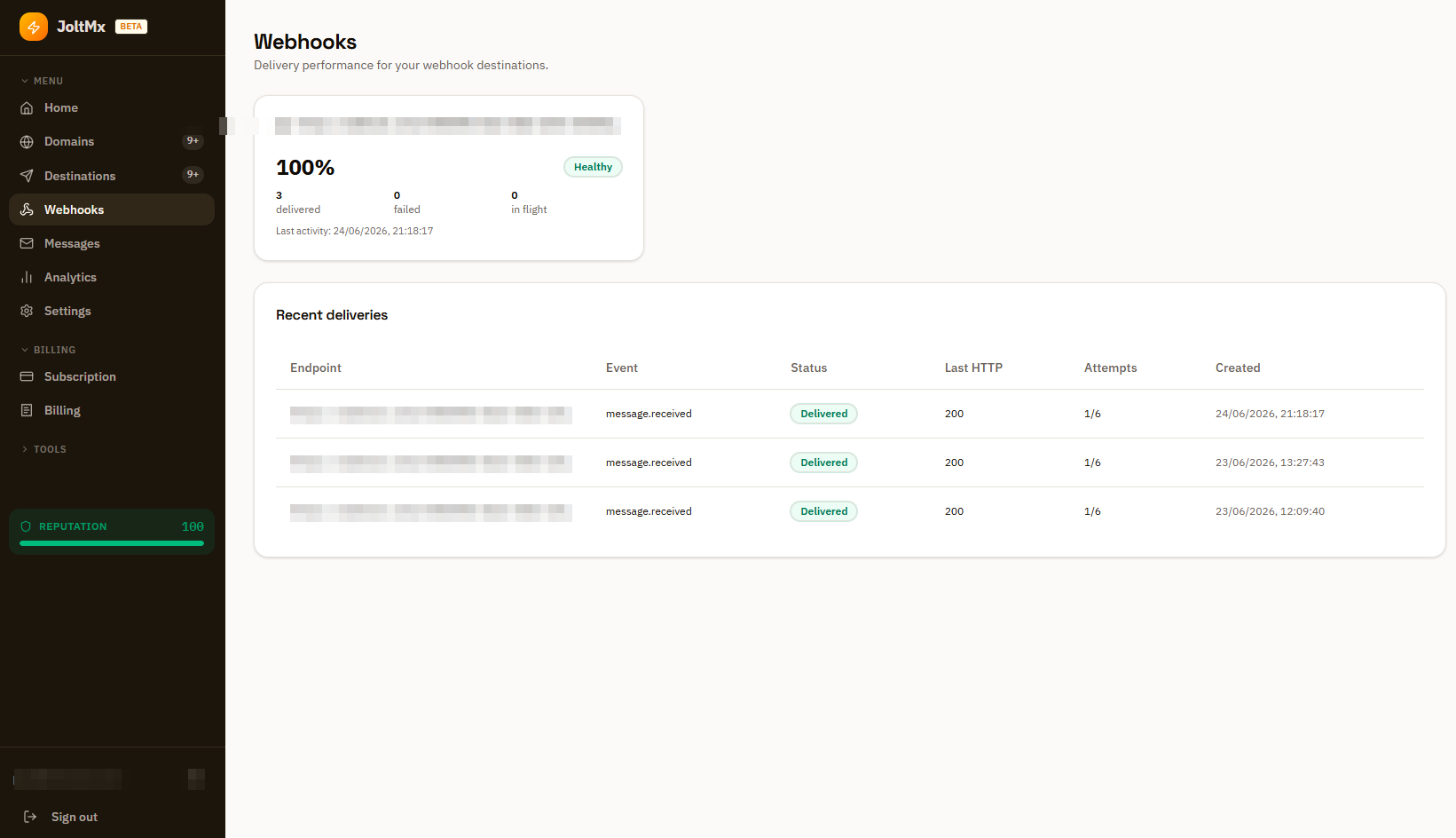1456x838 pixels.
Task: Click the Webhooks icon in sidebar
Action: 27,209
